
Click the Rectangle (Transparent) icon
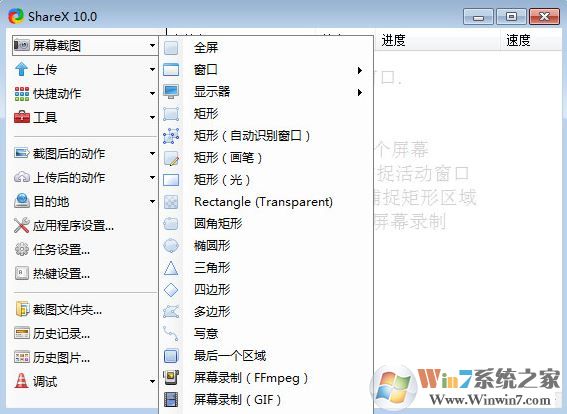click(x=171, y=202)
